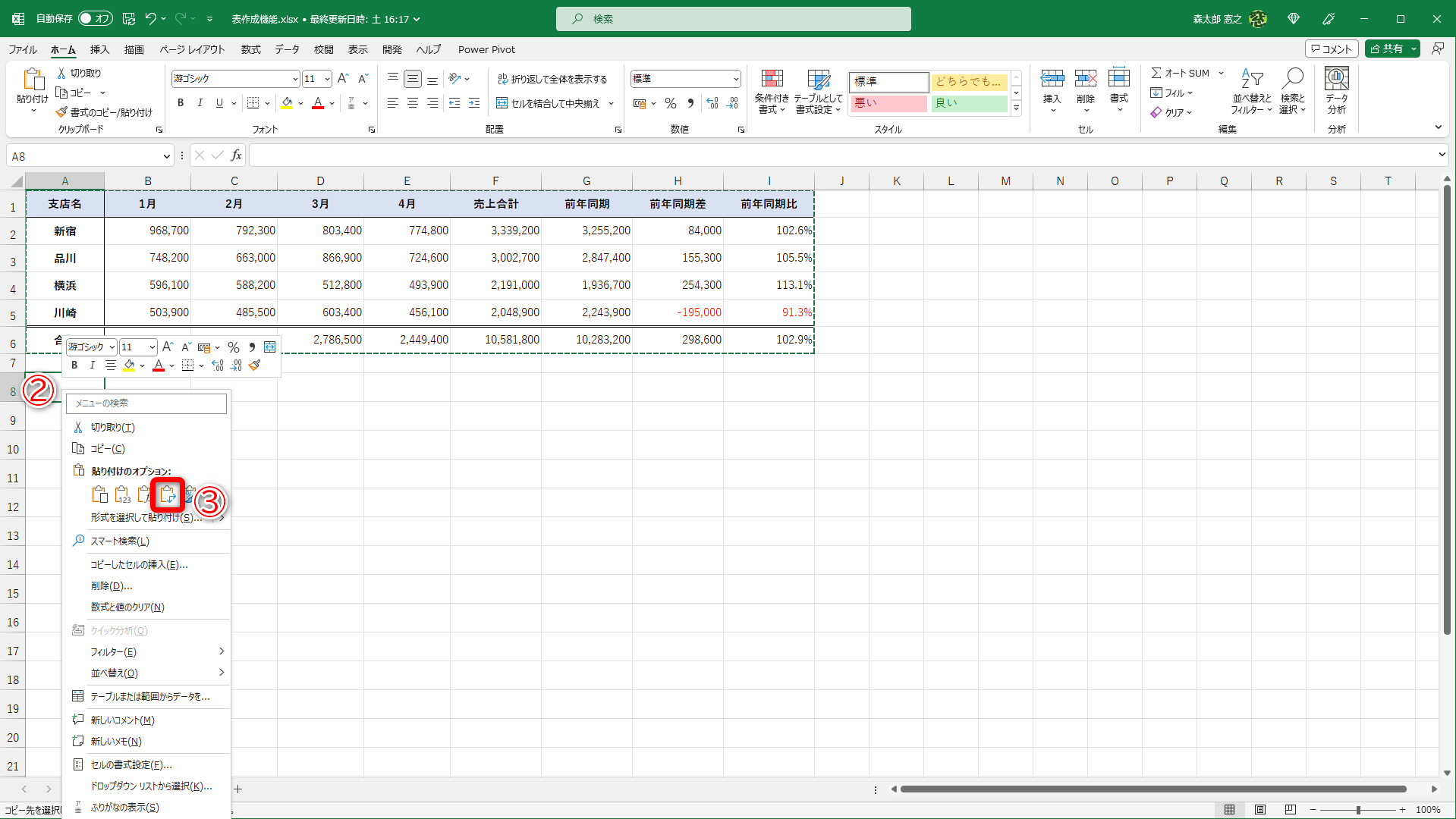1456x819 pixels.
Task: Toggle ribbon middle vertical alignment
Action: [x=413, y=79]
